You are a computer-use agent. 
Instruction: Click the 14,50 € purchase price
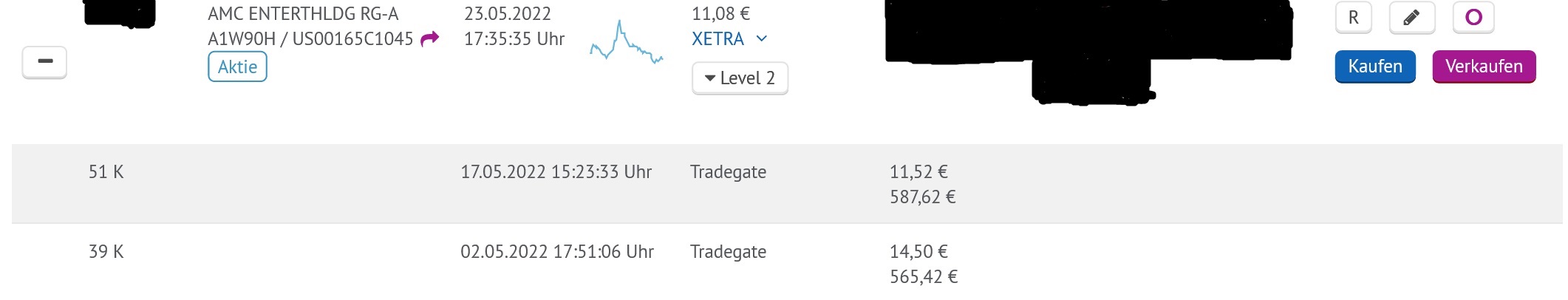click(x=918, y=252)
